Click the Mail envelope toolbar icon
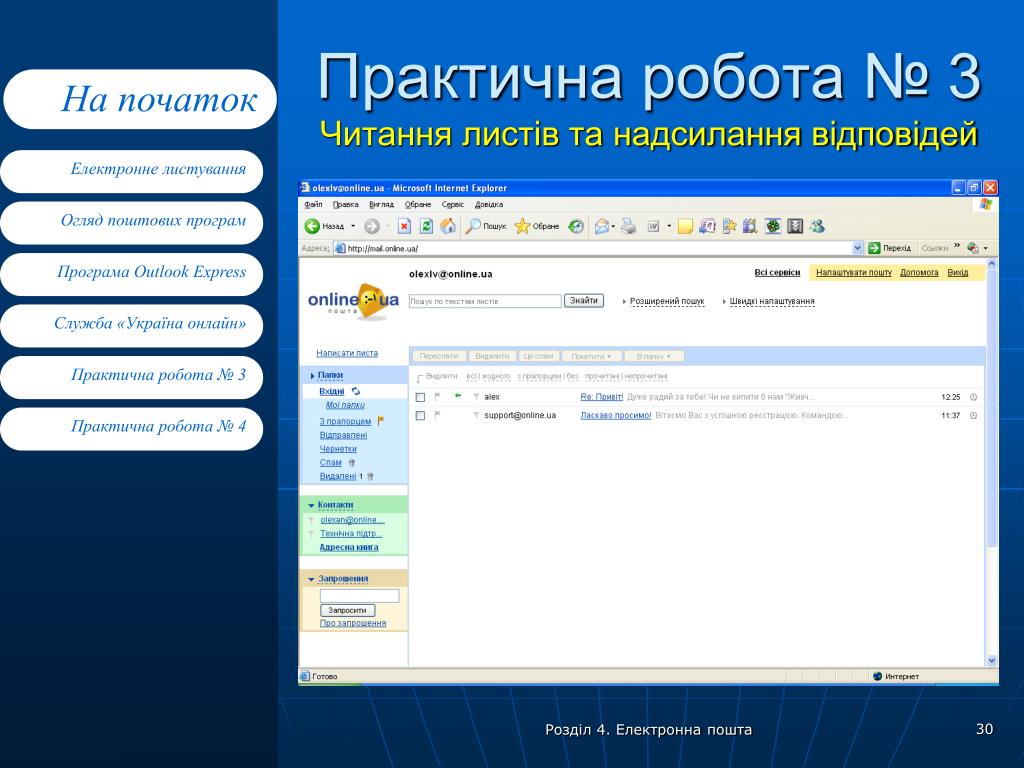Image resolution: width=1024 pixels, height=768 pixels. pyautogui.click(x=601, y=227)
